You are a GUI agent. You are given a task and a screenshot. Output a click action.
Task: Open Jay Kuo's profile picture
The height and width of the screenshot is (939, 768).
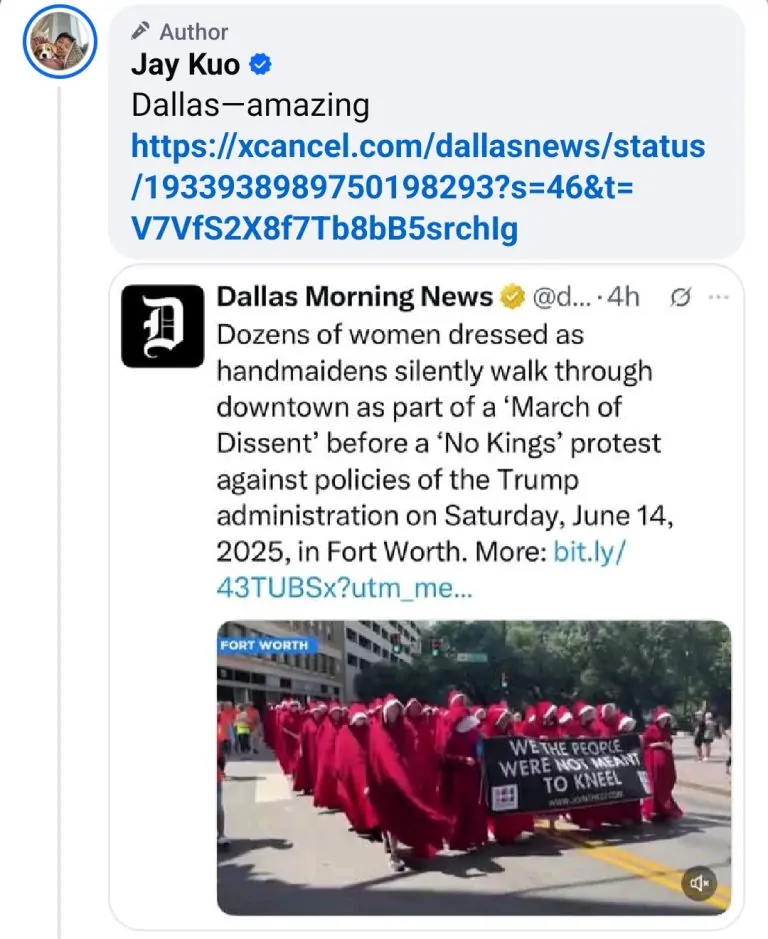click(60, 45)
